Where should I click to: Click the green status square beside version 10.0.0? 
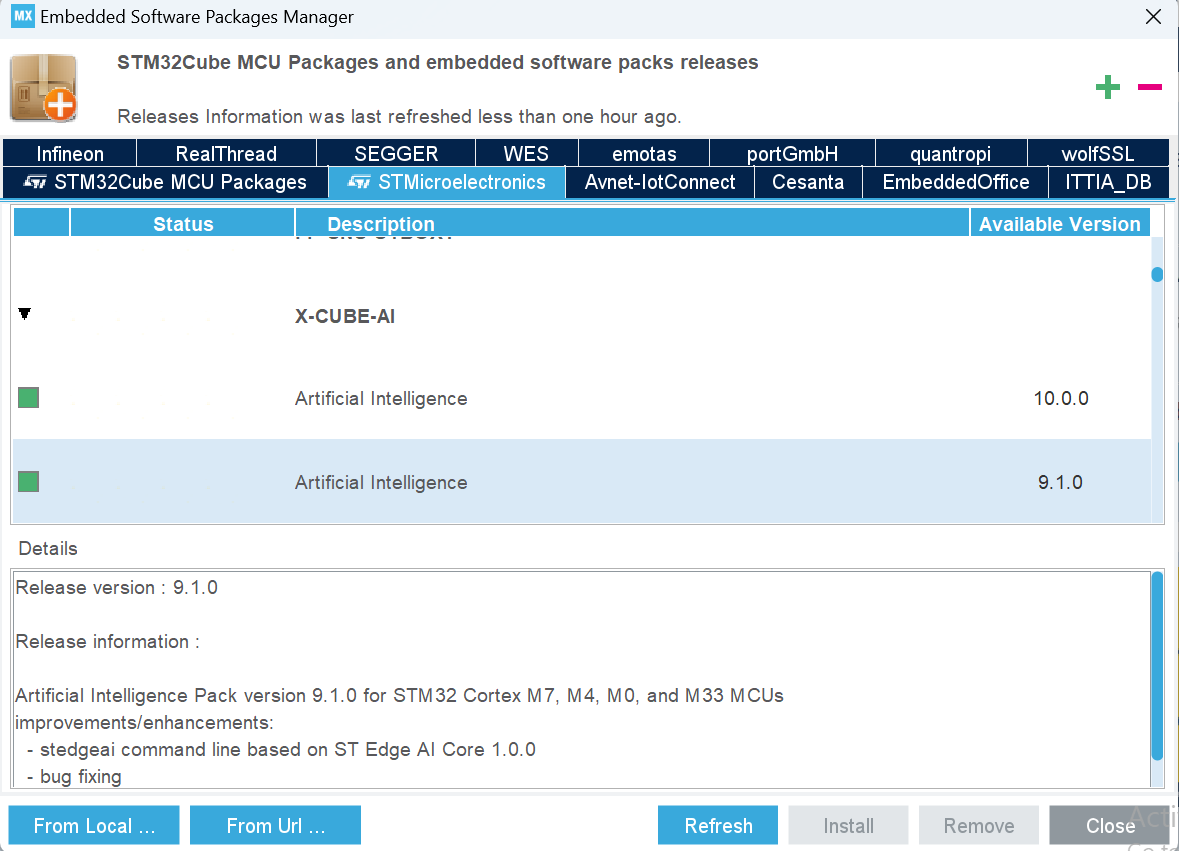28,397
